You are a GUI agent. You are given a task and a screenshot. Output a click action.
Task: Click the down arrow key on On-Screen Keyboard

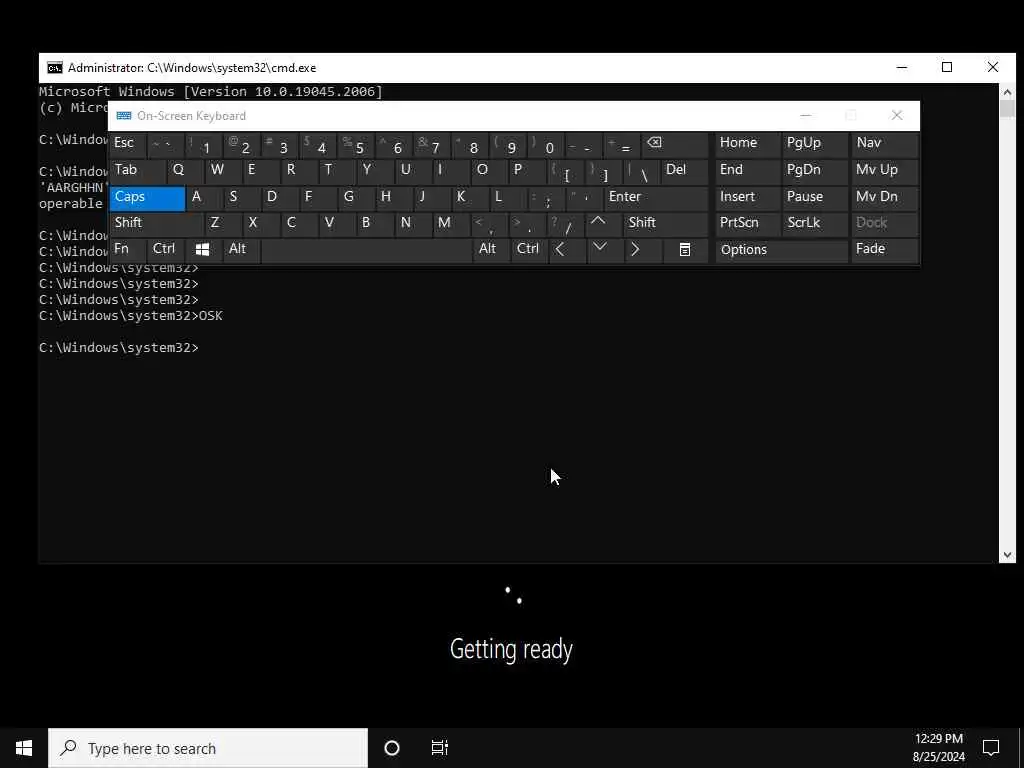tap(605, 249)
